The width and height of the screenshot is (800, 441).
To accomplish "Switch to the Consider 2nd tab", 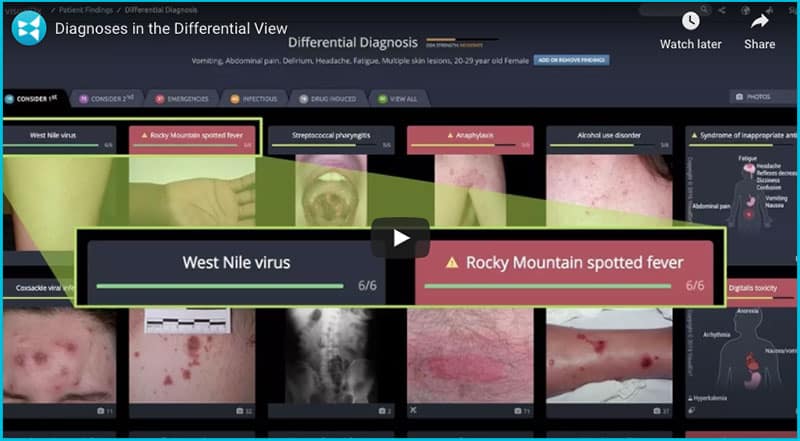I will [105, 99].
